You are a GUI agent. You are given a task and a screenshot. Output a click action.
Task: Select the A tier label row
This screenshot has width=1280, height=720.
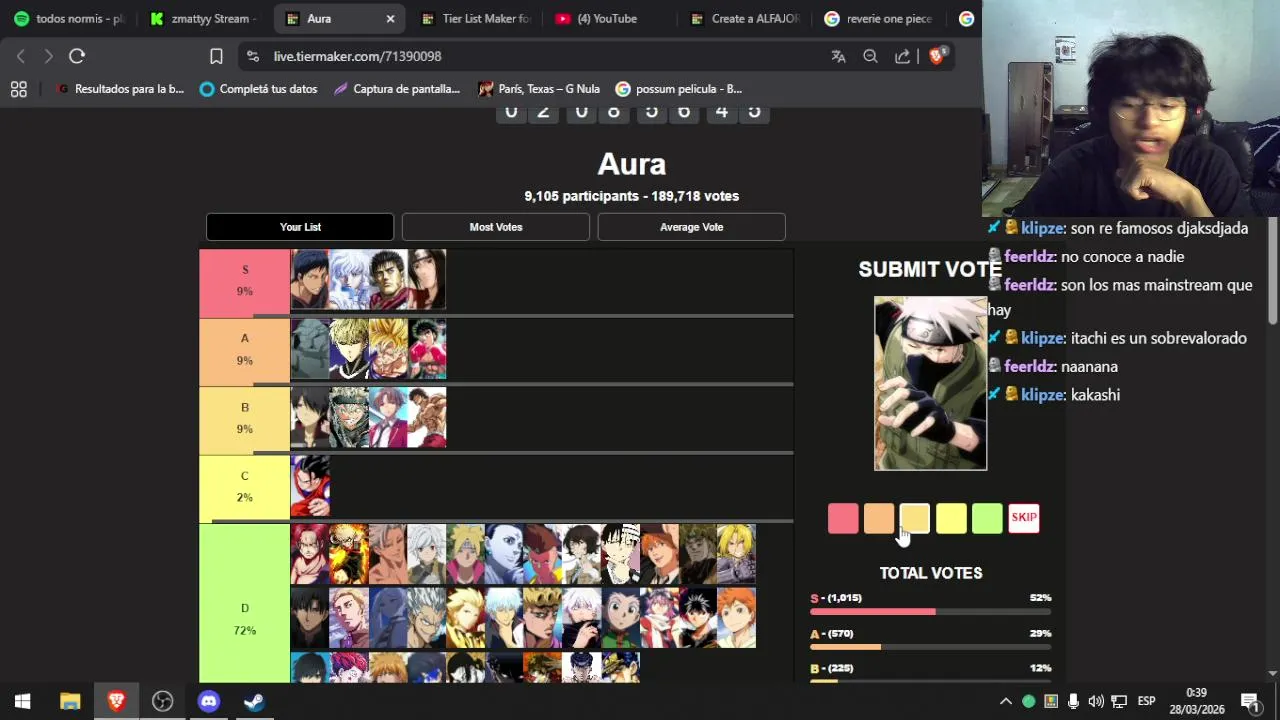[244, 350]
